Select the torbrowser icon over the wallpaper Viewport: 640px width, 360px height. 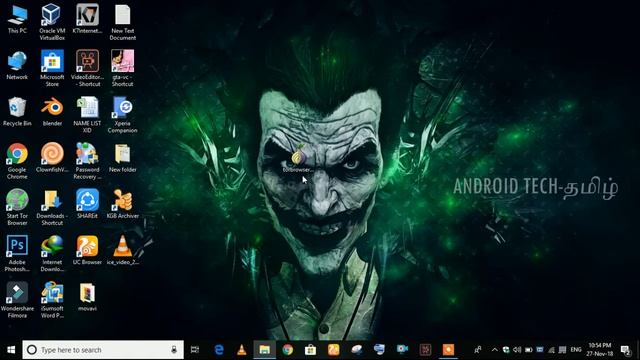pyautogui.click(x=298, y=158)
